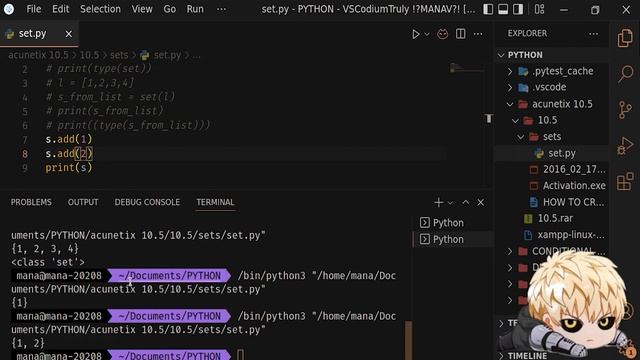The width and height of the screenshot is (640, 360).
Task: Place cursor on line 7 s.add(1)
Action: pyautogui.click(x=69, y=140)
